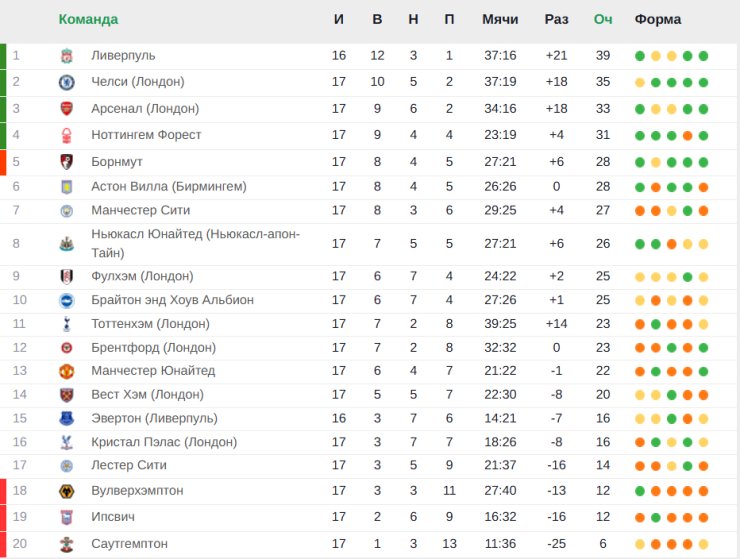740x559 pixels.
Task: Select the Лестер Сити table row
Action: (370, 466)
